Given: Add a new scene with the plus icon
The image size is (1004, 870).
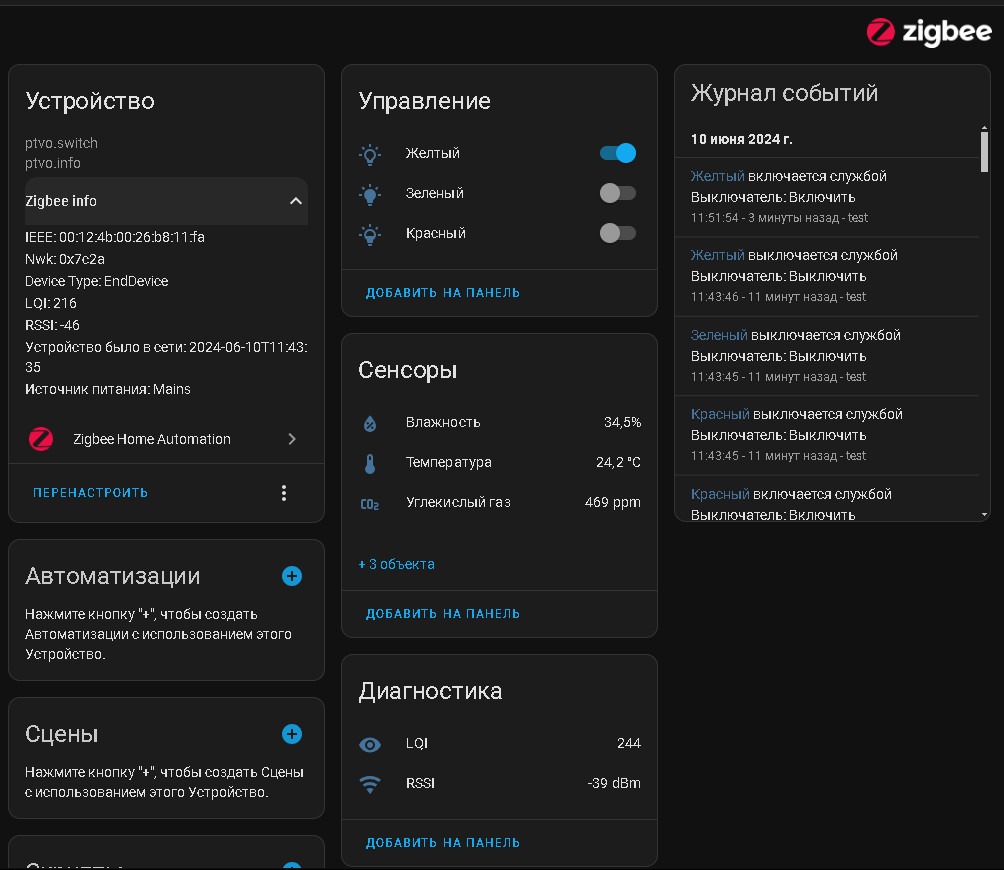Looking at the screenshot, I should [292, 734].
